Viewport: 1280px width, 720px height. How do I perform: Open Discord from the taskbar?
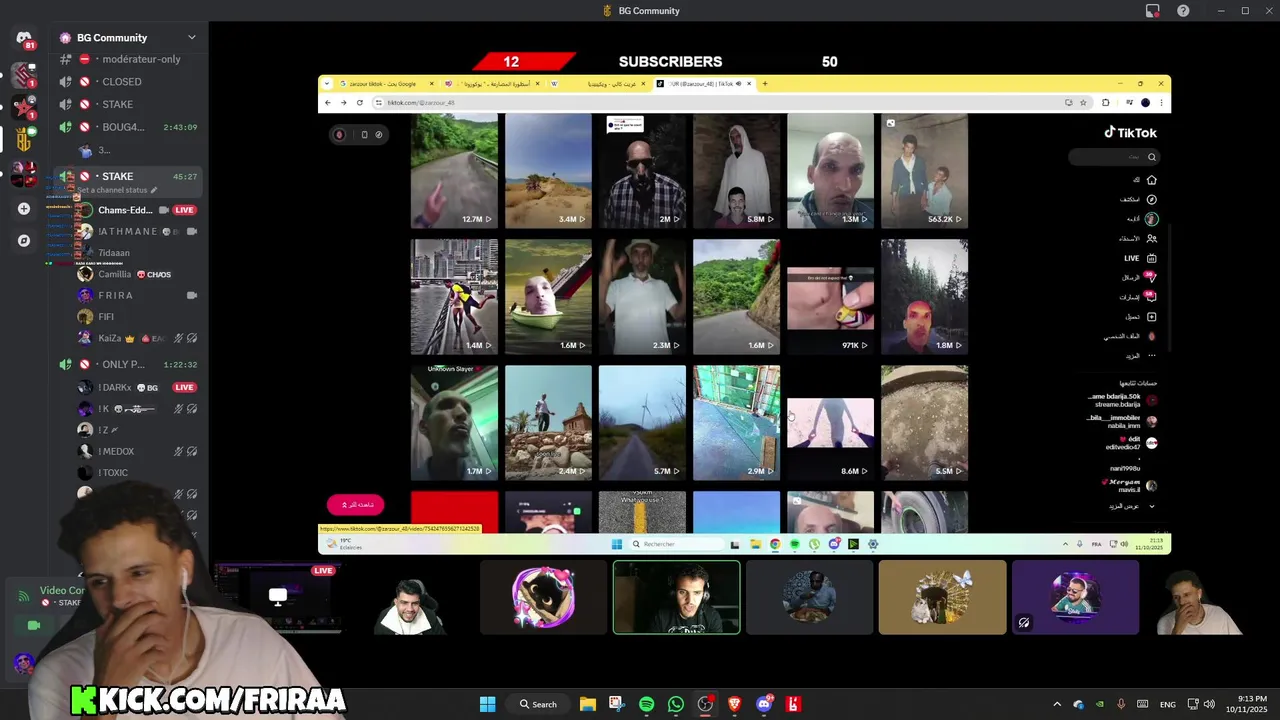765,704
